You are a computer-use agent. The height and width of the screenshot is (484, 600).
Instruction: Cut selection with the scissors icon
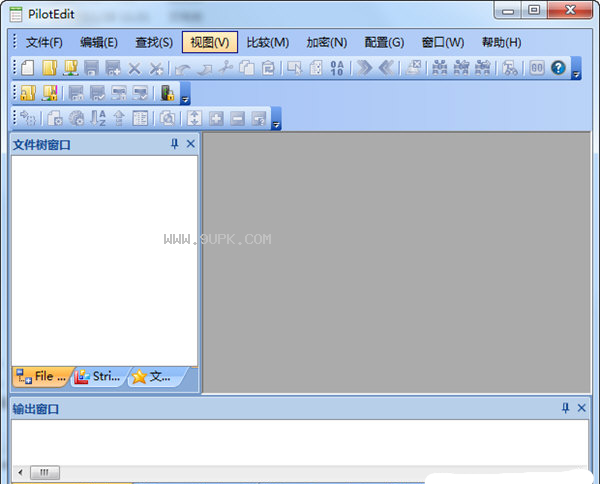[226, 68]
